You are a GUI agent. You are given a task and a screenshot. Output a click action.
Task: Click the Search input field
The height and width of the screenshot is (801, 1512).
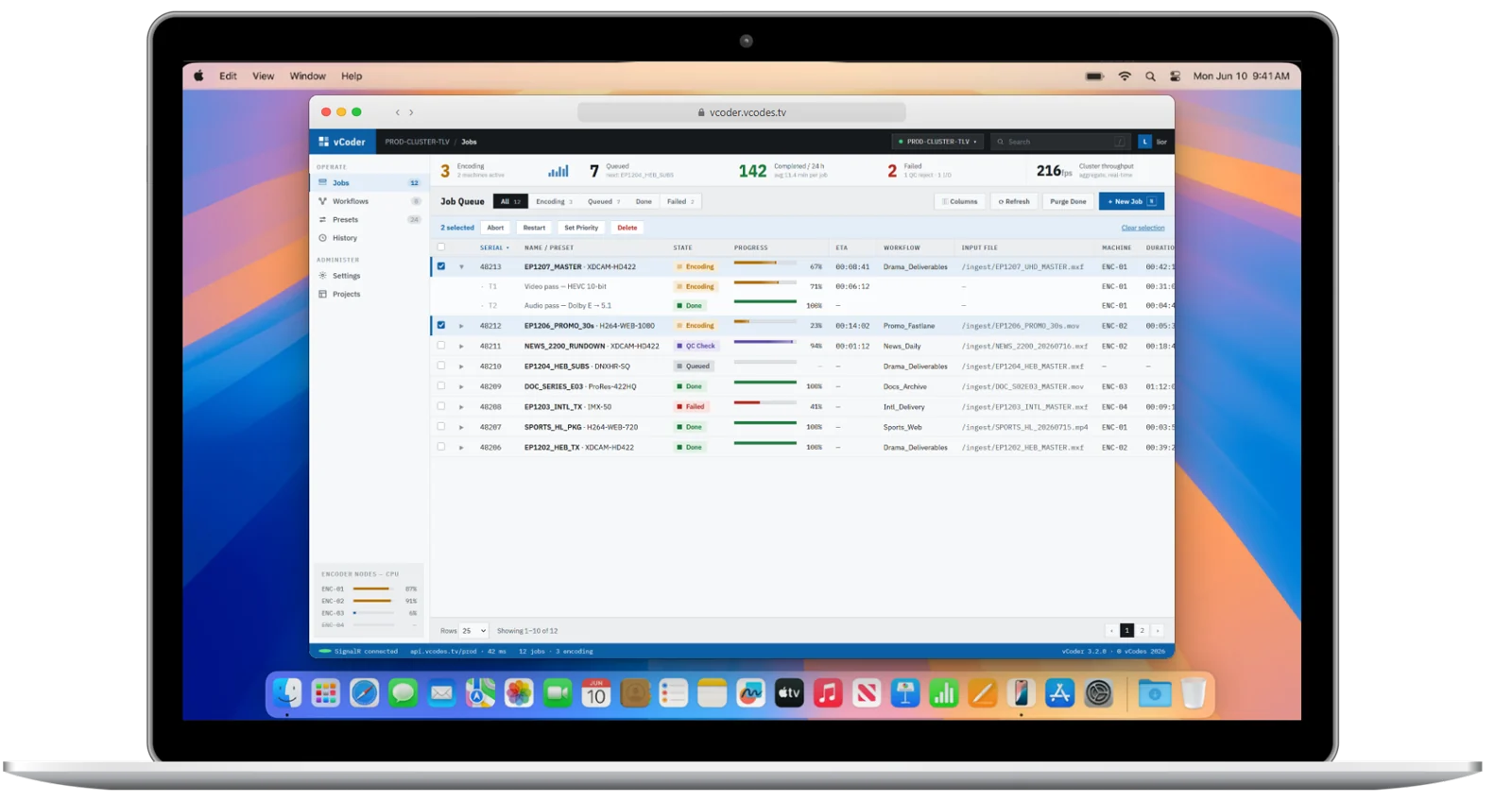click(x=1059, y=142)
